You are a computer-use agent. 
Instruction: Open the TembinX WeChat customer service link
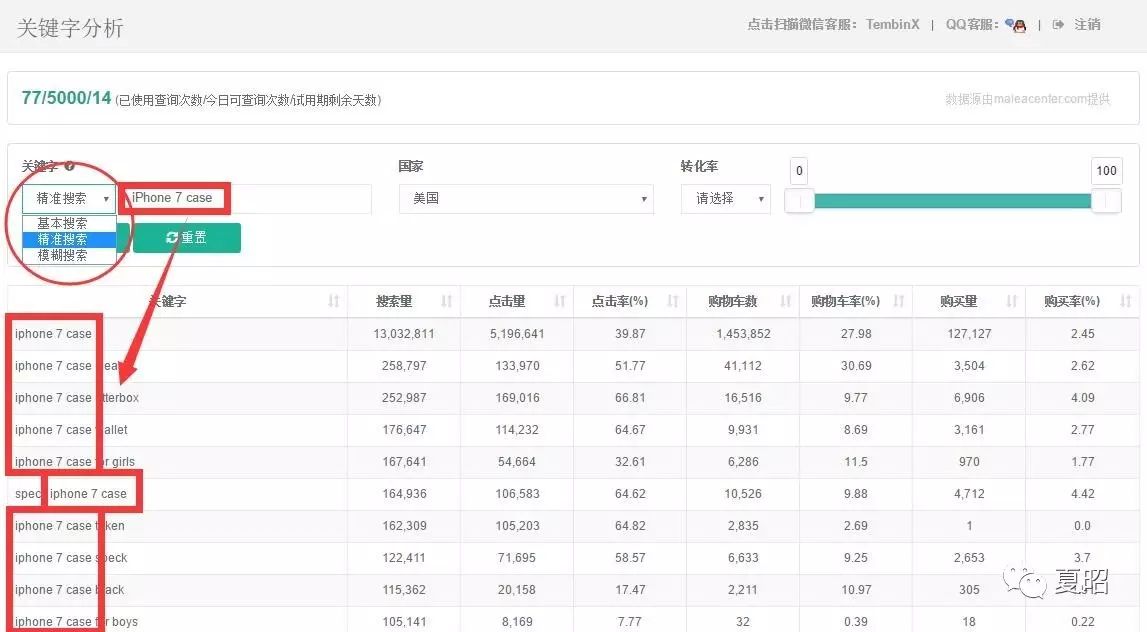tap(892, 25)
